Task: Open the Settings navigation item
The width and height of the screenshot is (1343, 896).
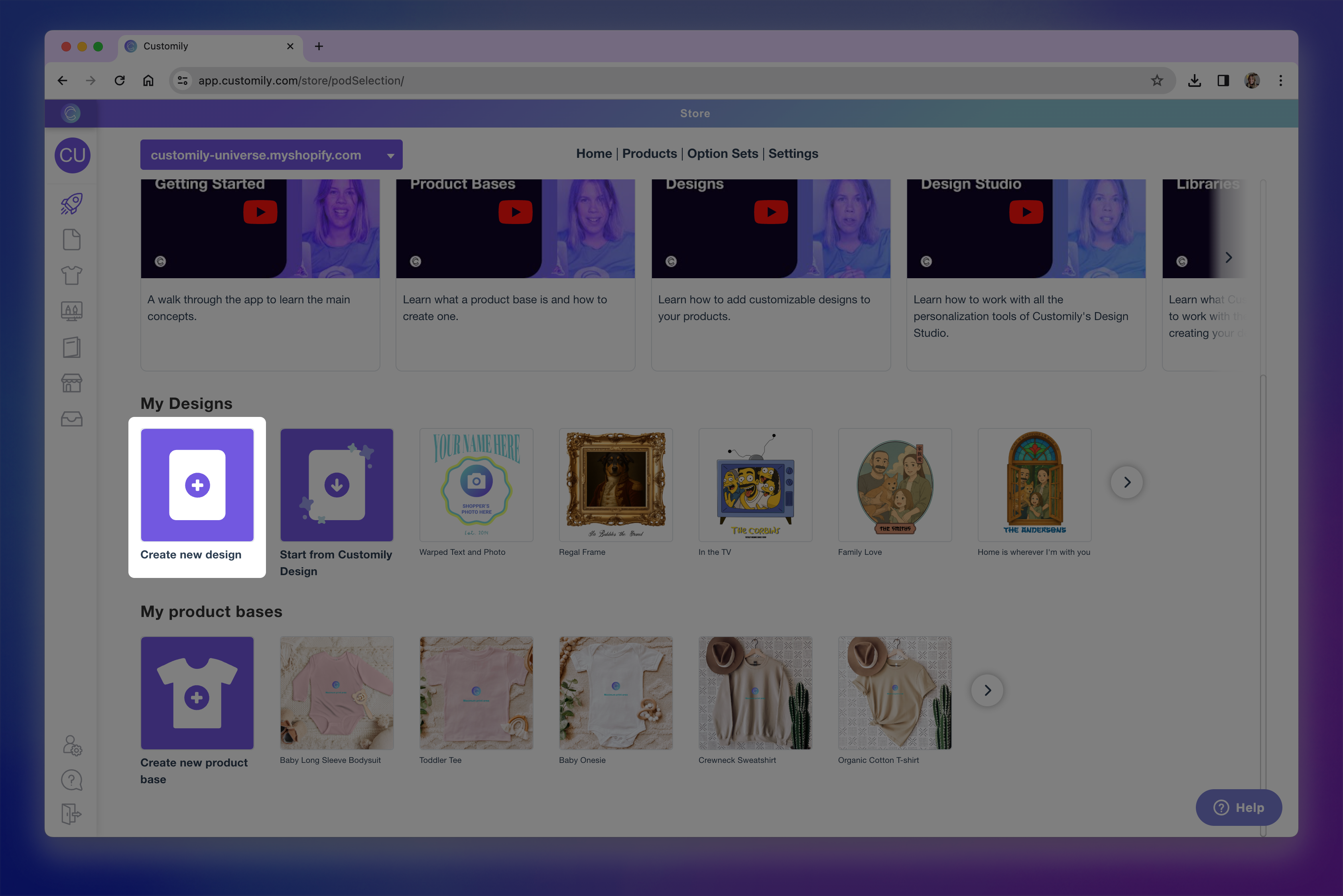Action: [793, 153]
